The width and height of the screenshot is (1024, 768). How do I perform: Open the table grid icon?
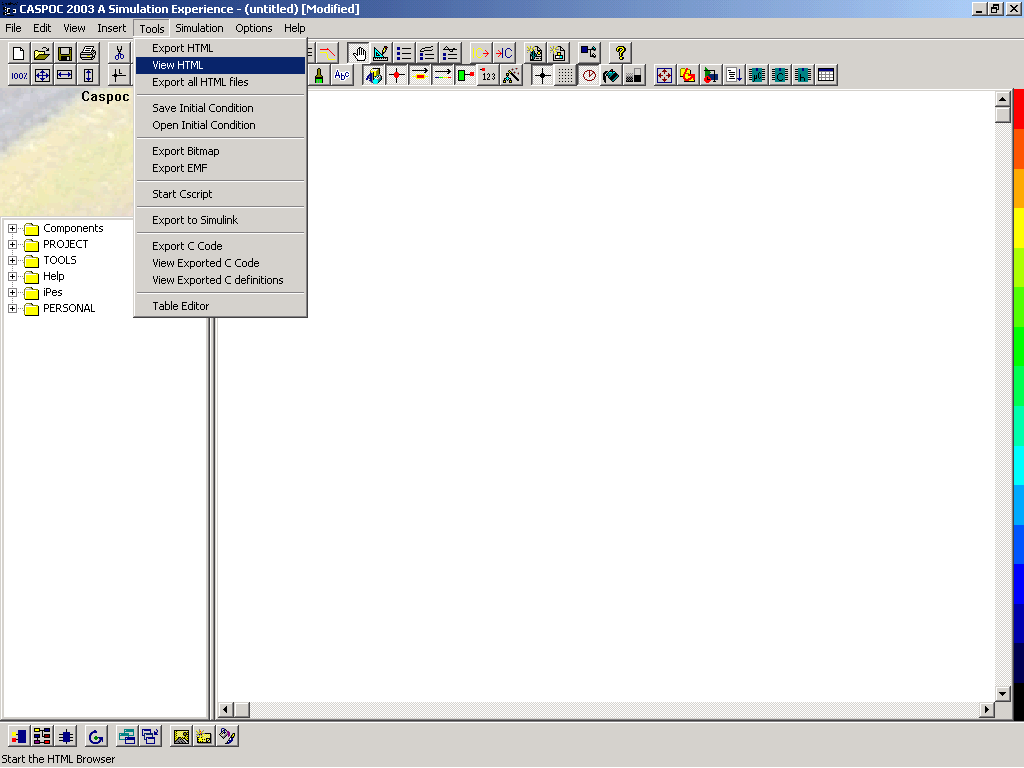pos(825,75)
